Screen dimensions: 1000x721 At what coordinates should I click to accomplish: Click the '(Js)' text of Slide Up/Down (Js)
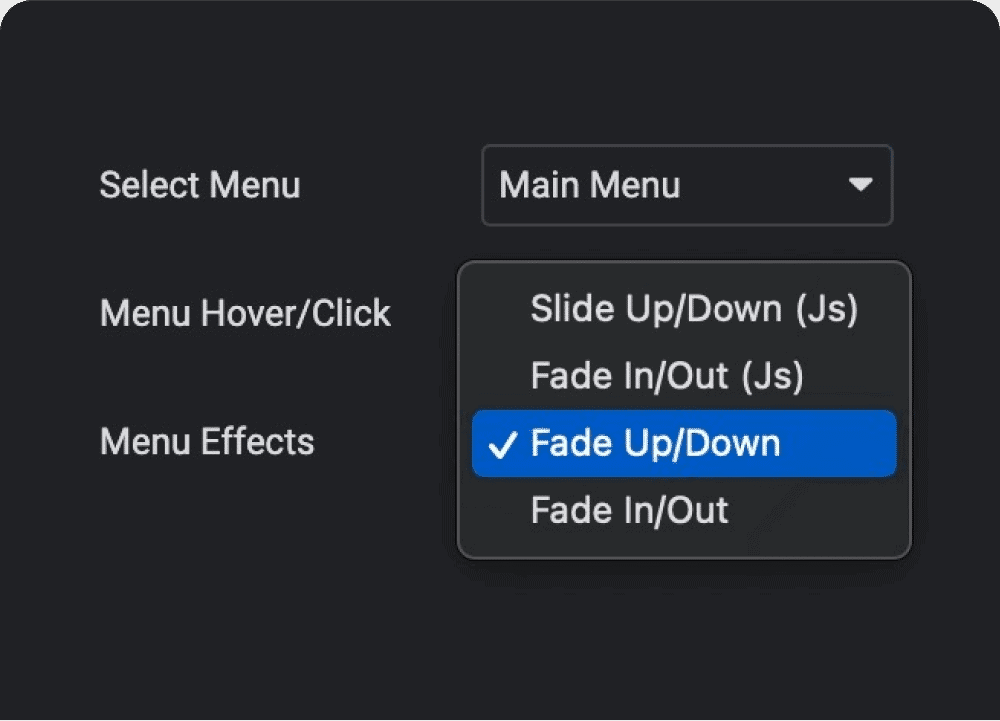826,309
